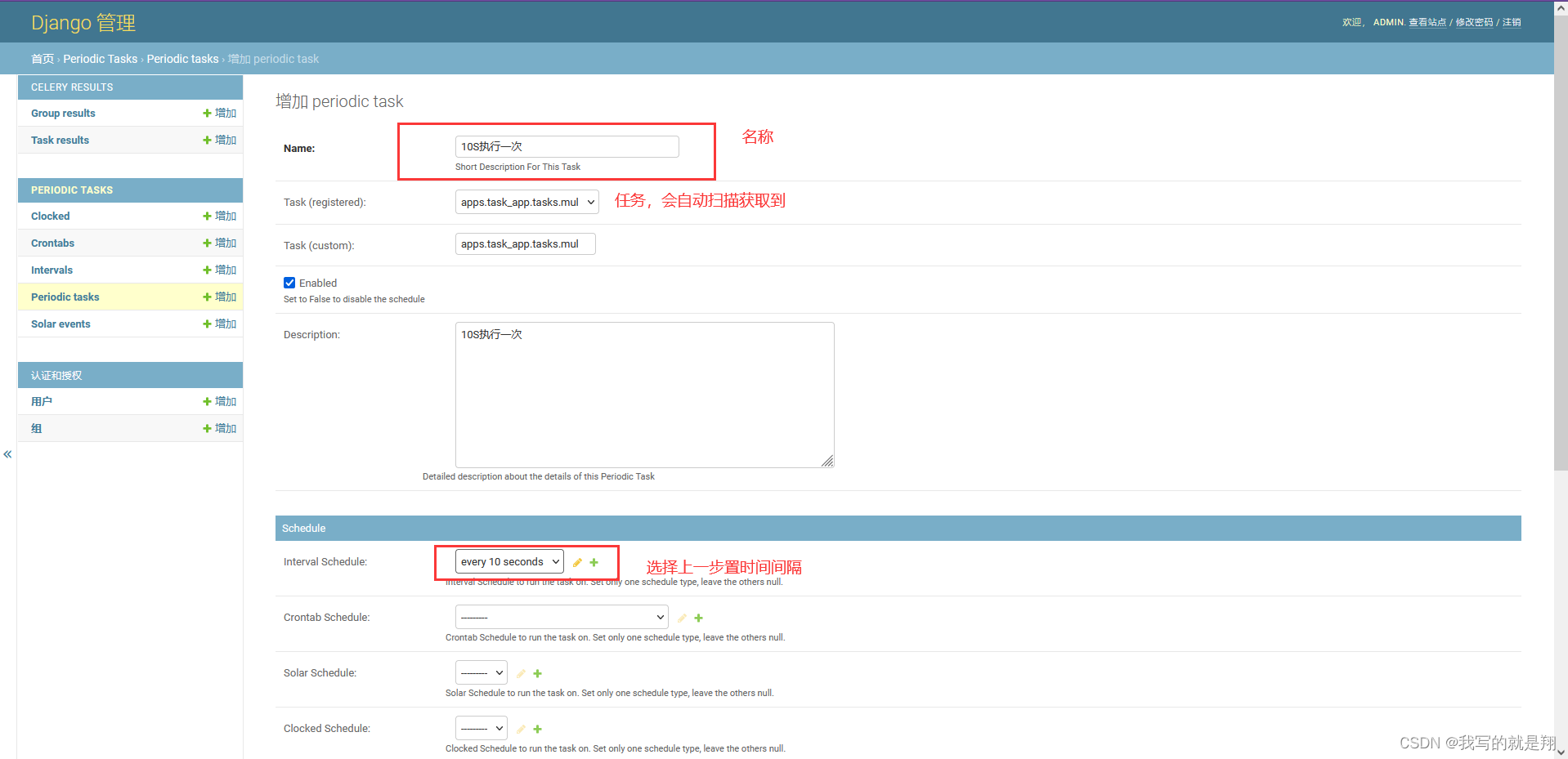Add a Task results entry via plus icon
Viewport: 1568px width, 759px height.
click(x=219, y=141)
